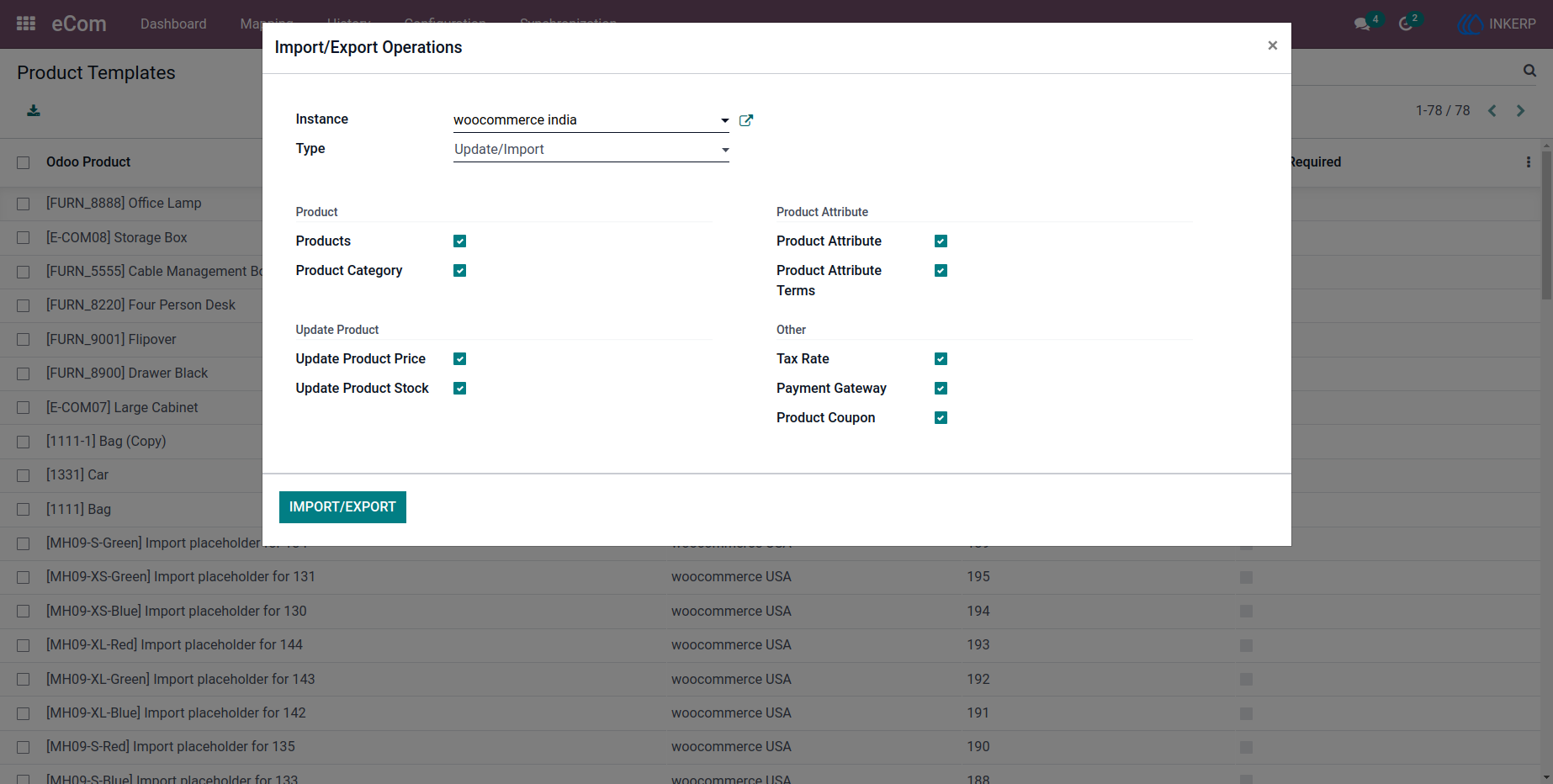Open MH09-XS-Green placeholder for 131 row
The image size is (1553, 784).
click(181, 576)
